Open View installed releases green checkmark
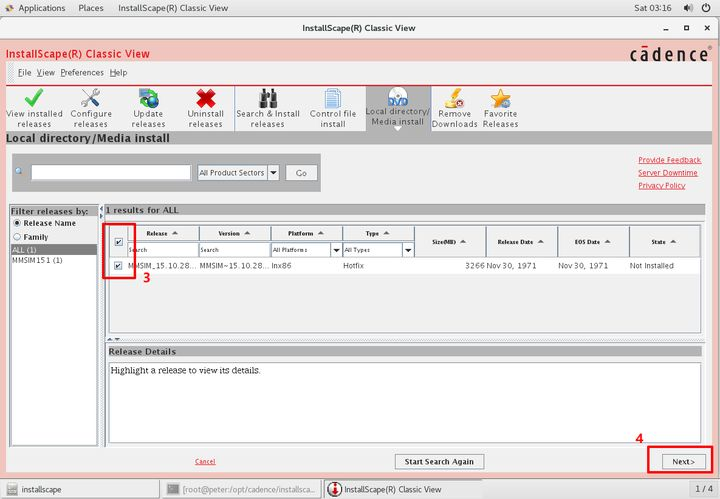 pyautogui.click(x=34, y=98)
